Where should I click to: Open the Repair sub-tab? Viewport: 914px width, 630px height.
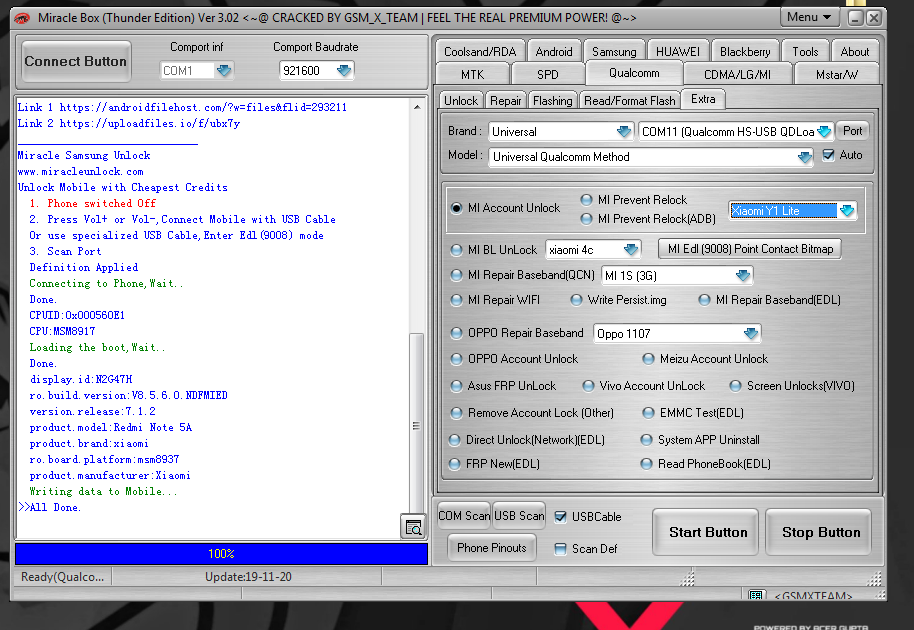click(505, 100)
